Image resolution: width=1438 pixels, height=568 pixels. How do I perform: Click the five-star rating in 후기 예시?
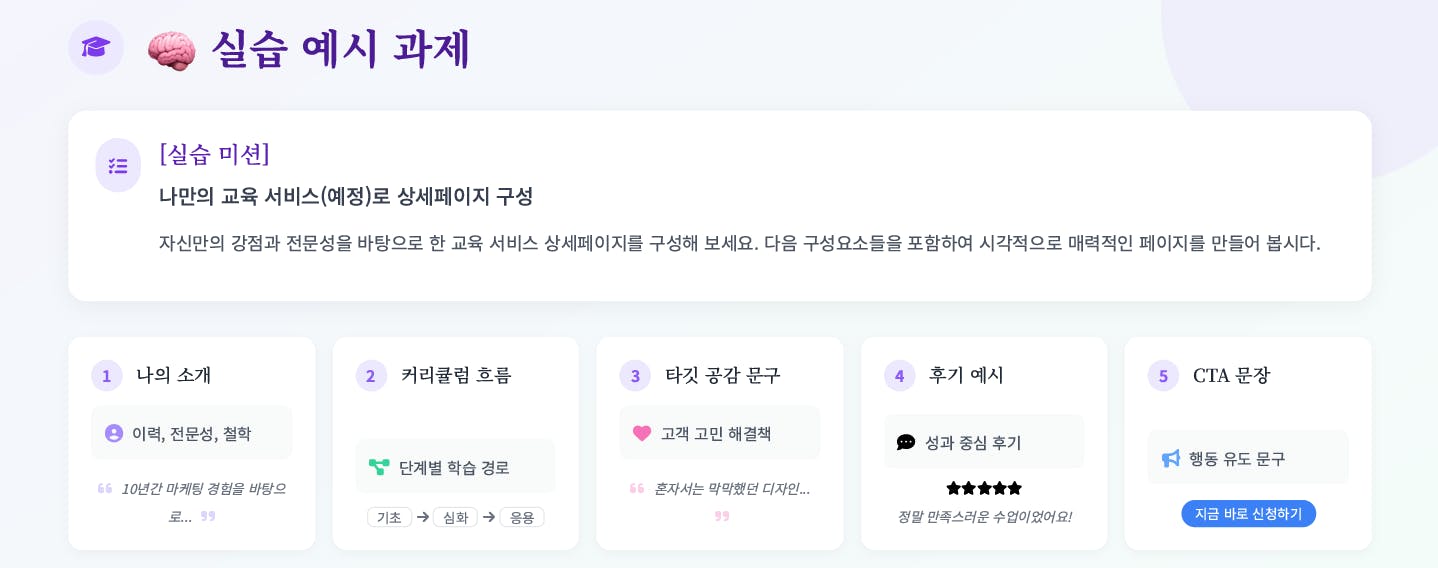984,488
